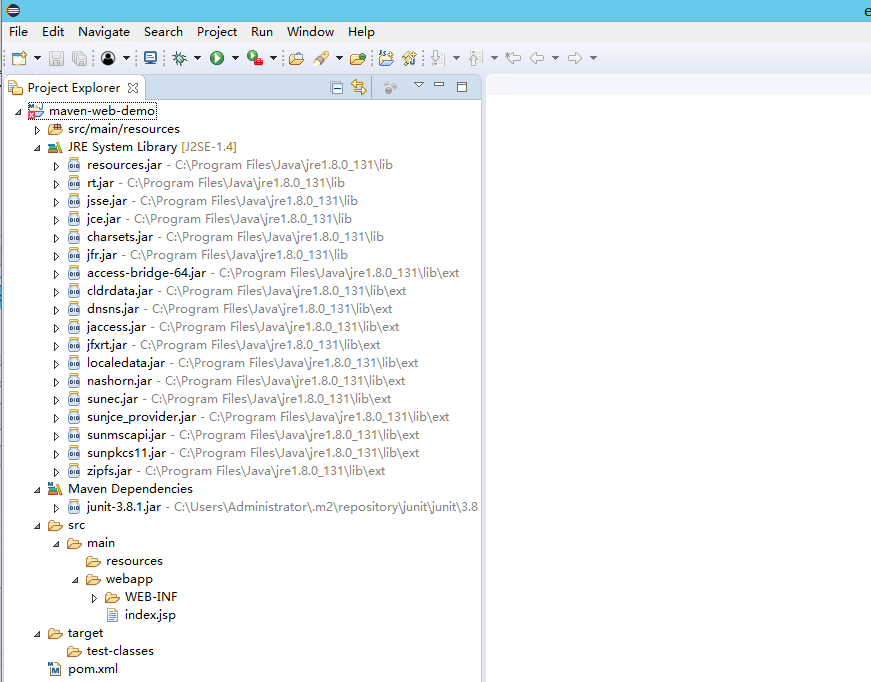Viewport: 871px width, 682px height.
Task: Click the Last Edit Location icon
Action: pos(513,58)
